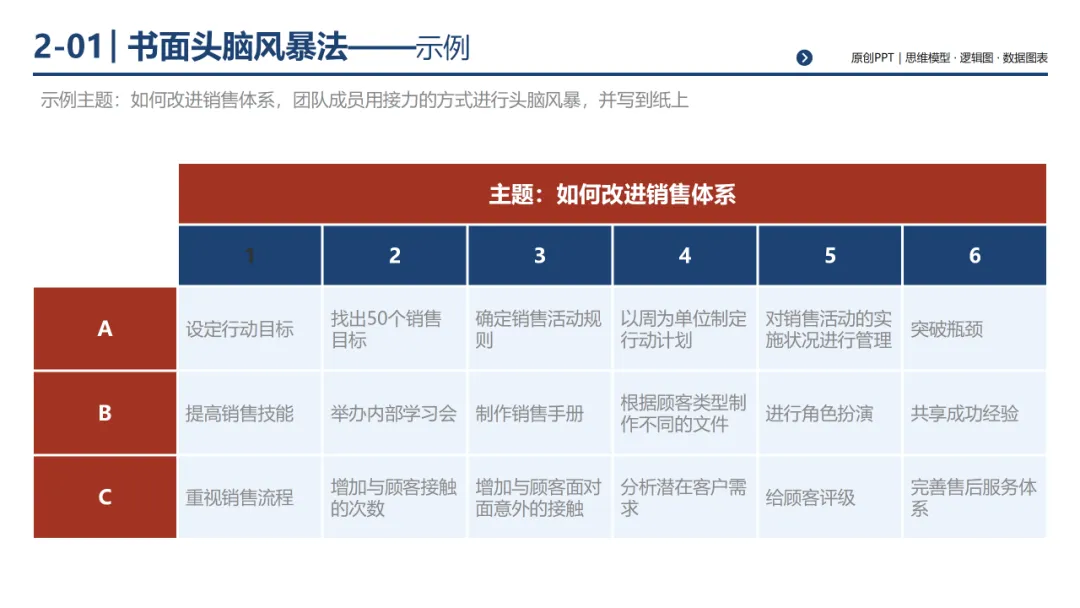
Task: Click column header 1
Action: [x=249, y=255]
